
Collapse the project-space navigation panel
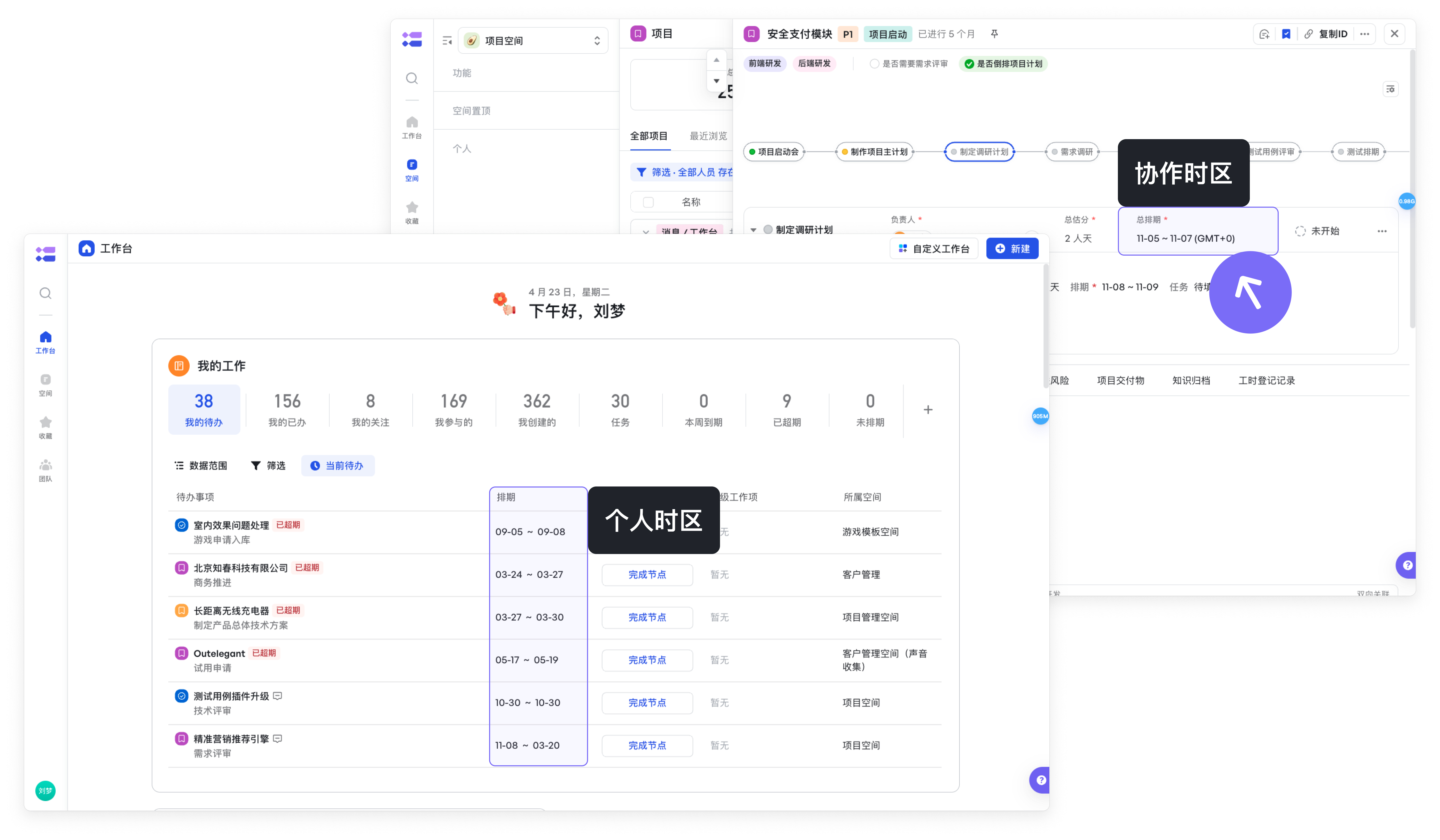coord(447,40)
